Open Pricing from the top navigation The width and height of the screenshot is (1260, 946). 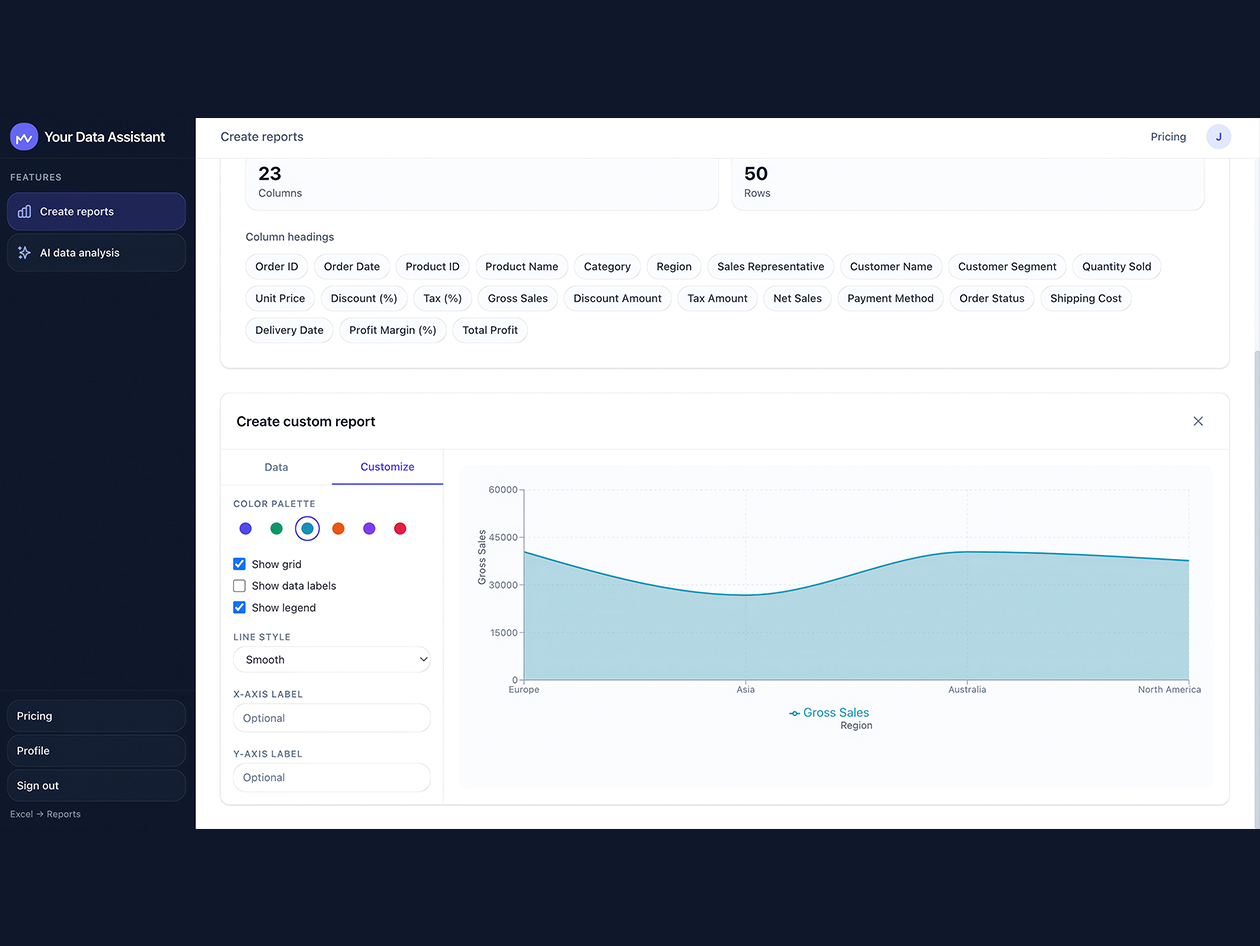(1168, 136)
